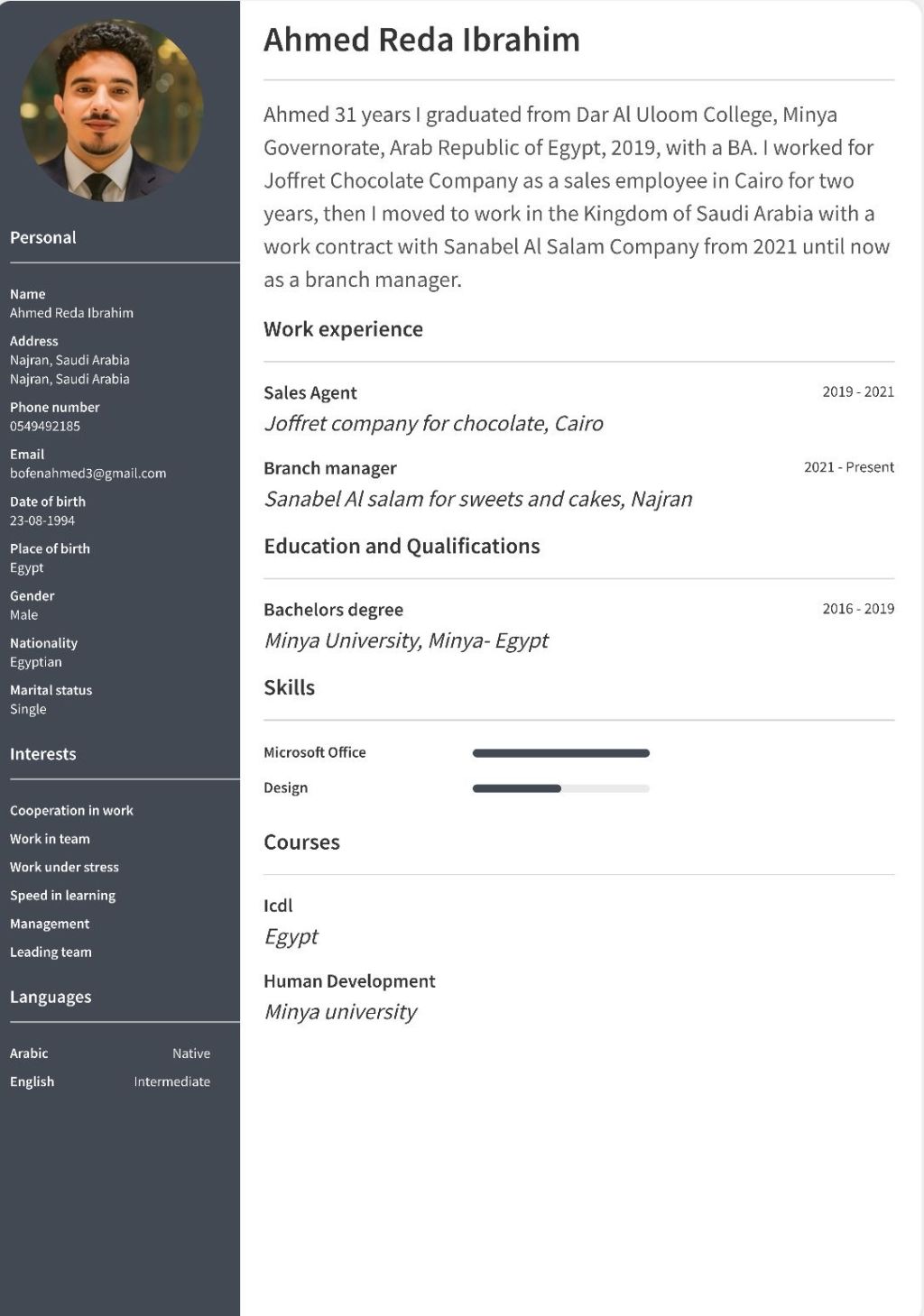Click the Design skill level bar
Screen dimensions: 924x1316
tap(560, 788)
